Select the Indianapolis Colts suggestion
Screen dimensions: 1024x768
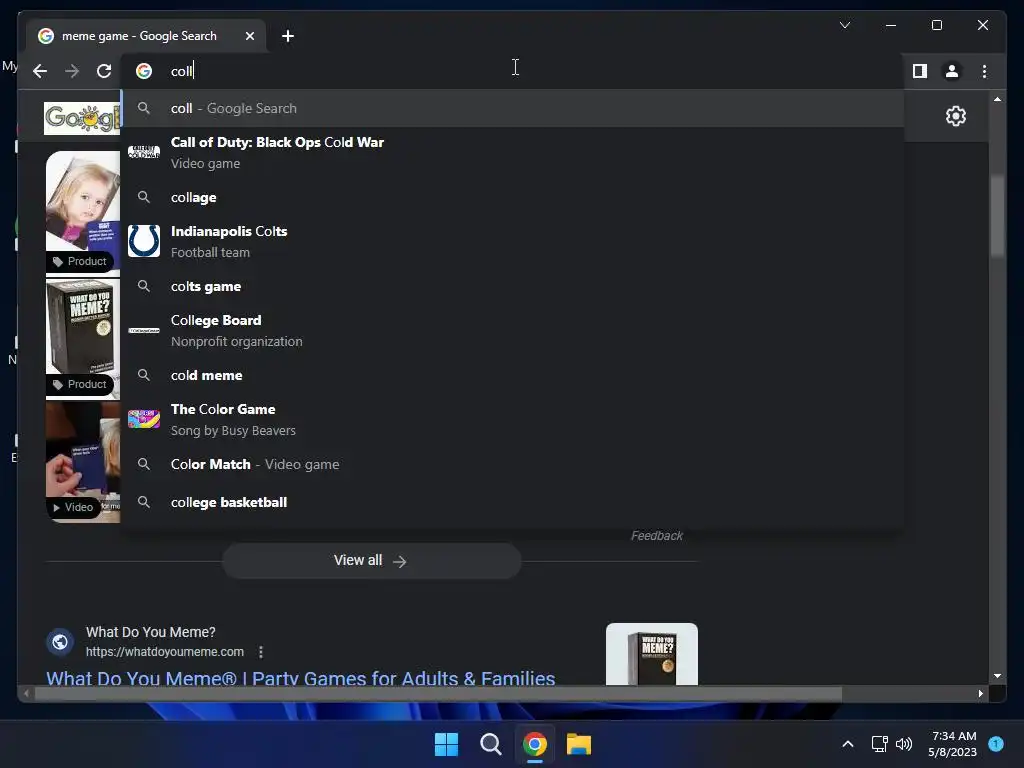tap(513, 242)
